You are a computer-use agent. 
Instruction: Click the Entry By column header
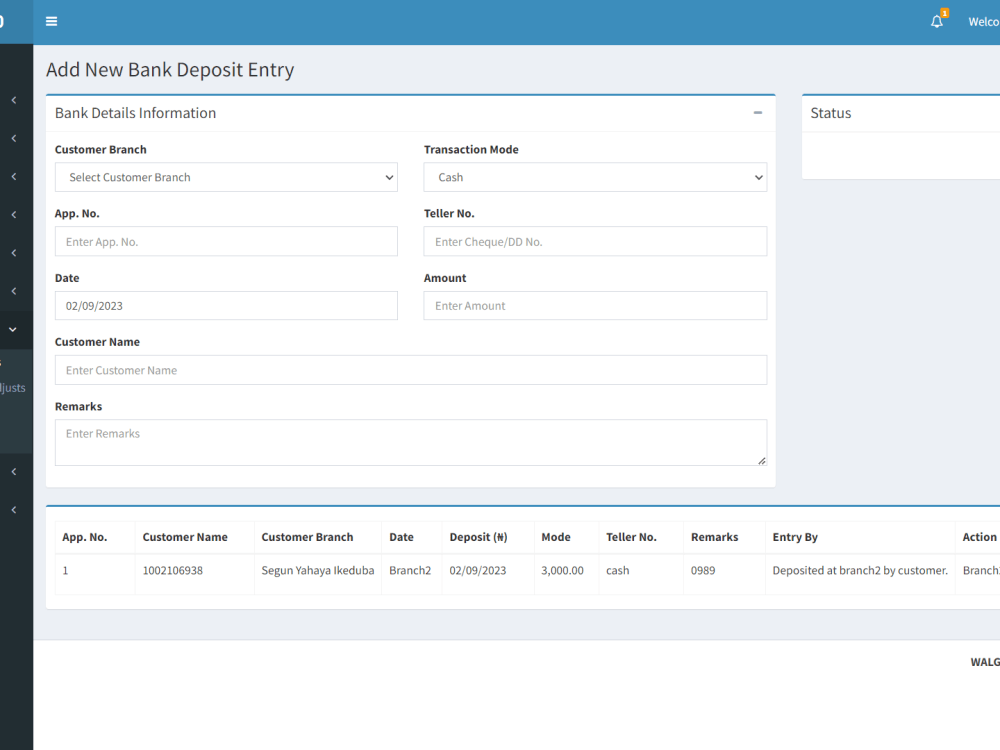tap(795, 537)
